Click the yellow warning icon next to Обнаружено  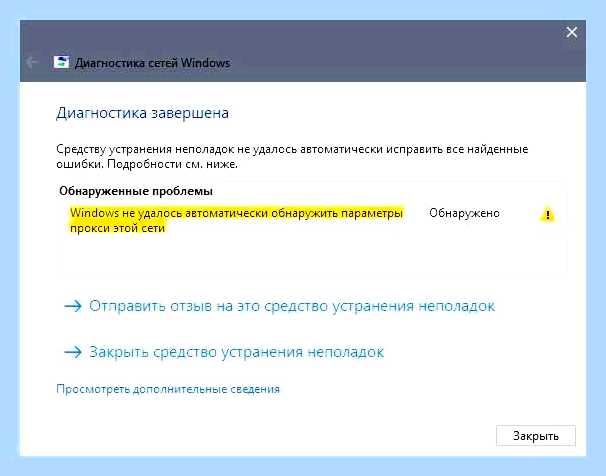click(547, 214)
